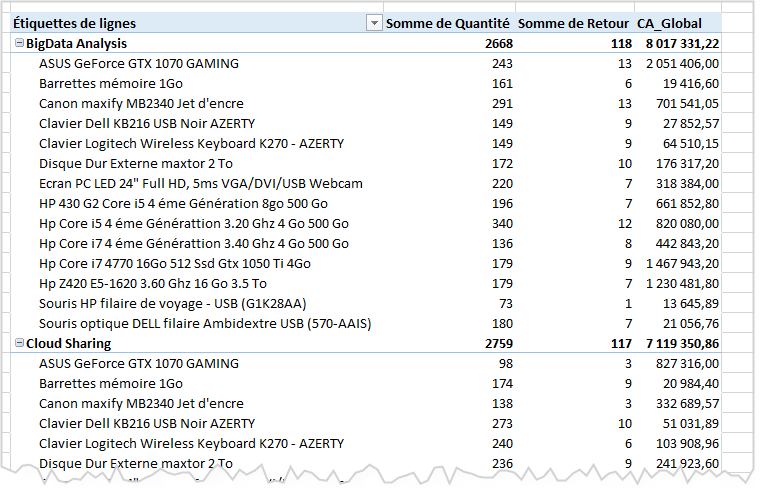Select the Cloud Sharing row label

68,343
